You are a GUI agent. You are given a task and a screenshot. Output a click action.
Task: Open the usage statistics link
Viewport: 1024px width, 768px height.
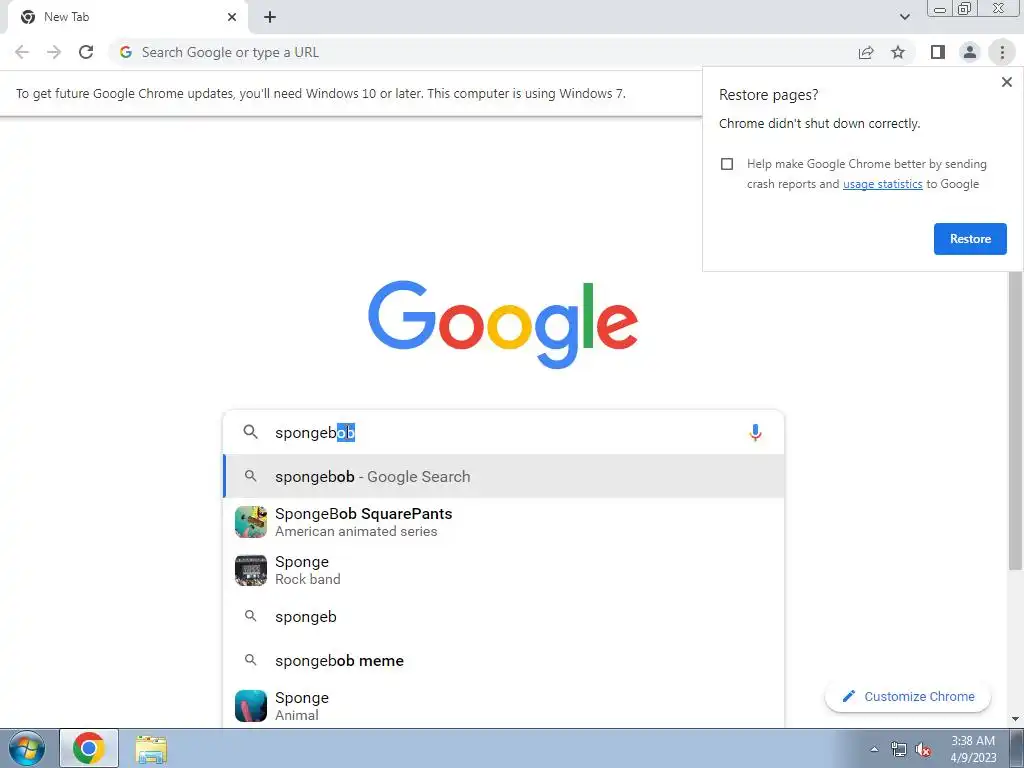coord(882,184)
